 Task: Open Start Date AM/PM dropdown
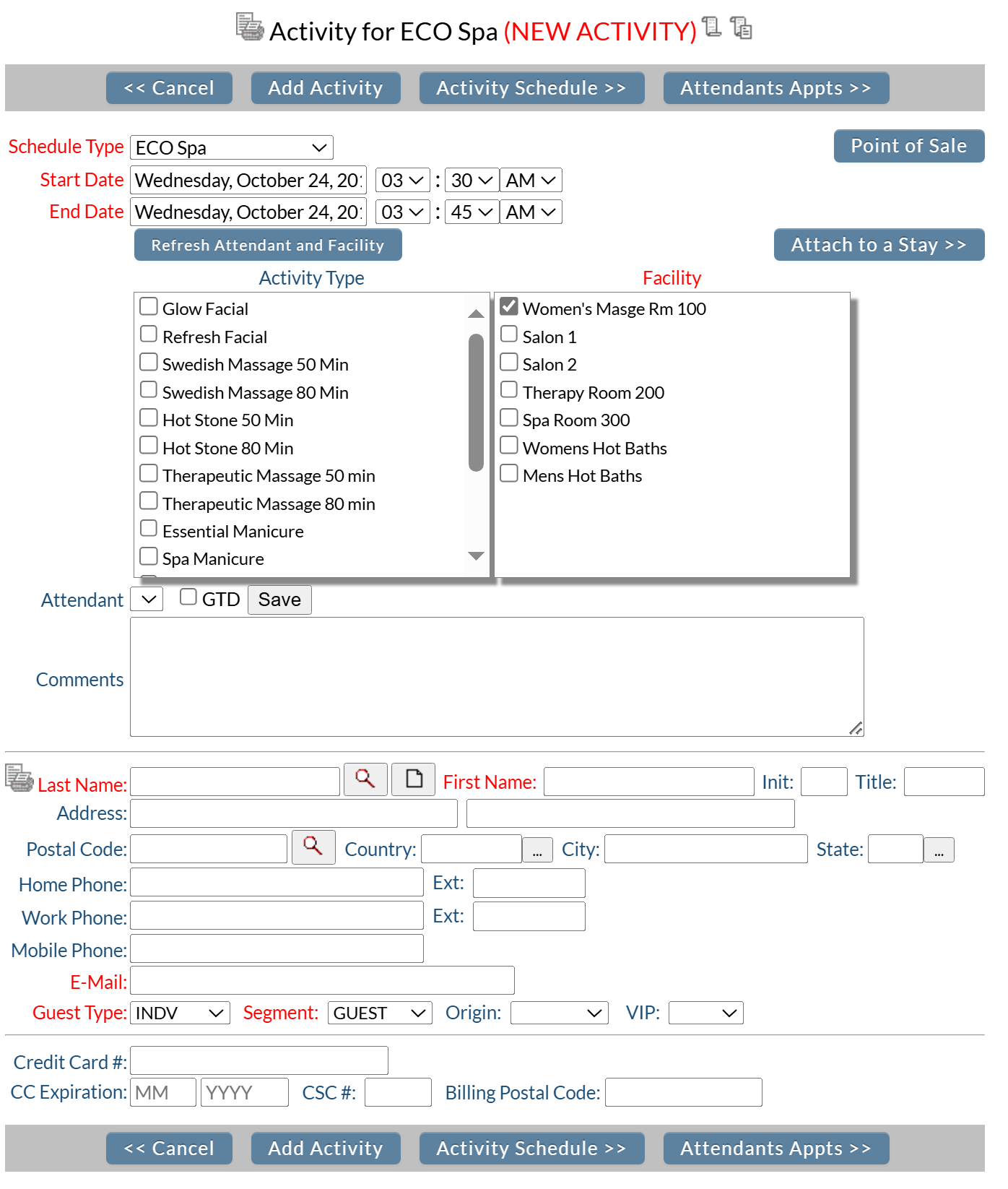click(531, 180)
